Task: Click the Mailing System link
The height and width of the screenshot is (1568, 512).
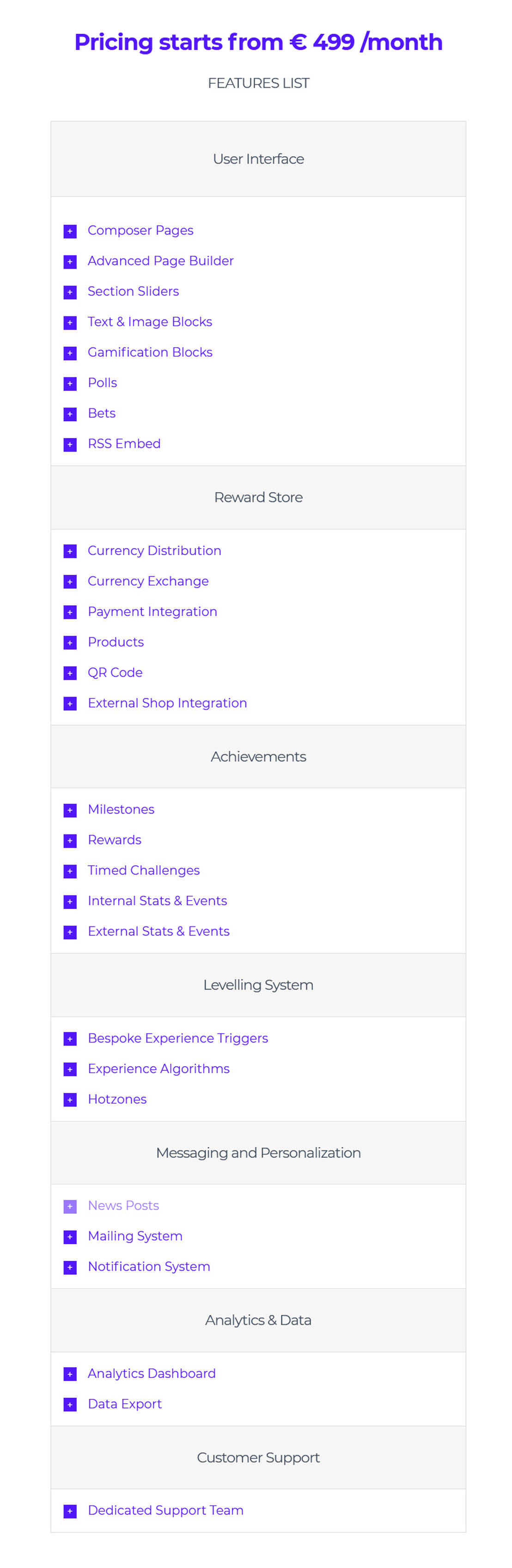Action: click(135, 1235)
